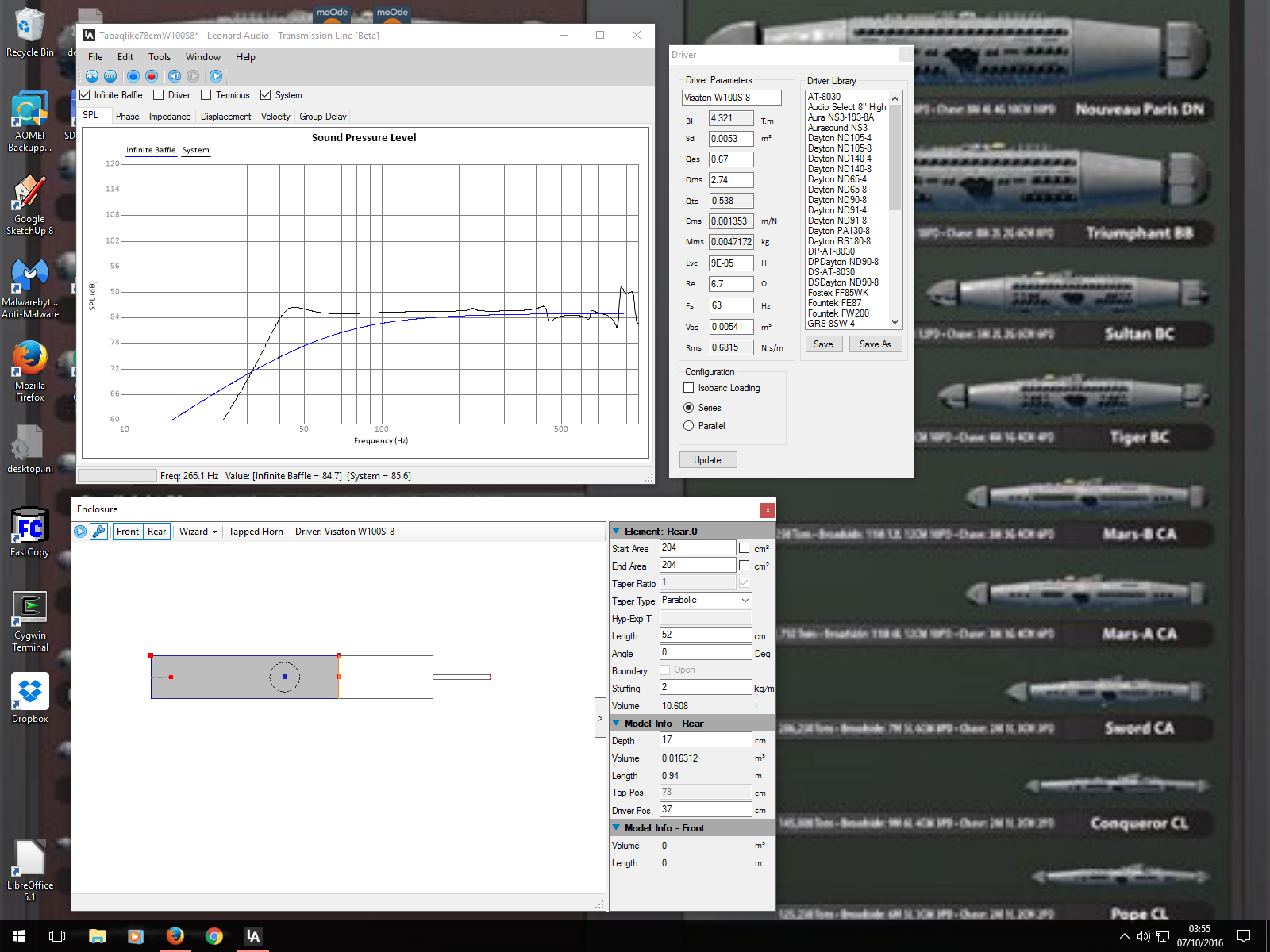The height and width of the screenshot is (952, 1270).
Task: Open the Windows Start menu
Action: click(x=19, y=936)
